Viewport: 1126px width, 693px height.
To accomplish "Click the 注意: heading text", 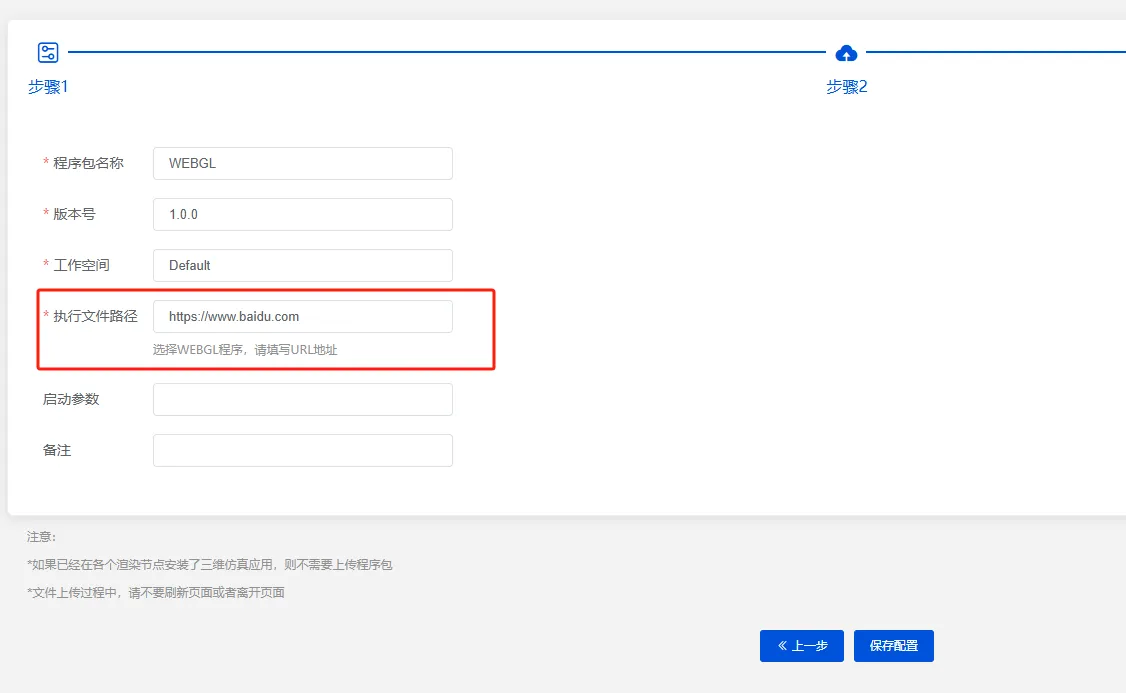I will click(41, 536).
